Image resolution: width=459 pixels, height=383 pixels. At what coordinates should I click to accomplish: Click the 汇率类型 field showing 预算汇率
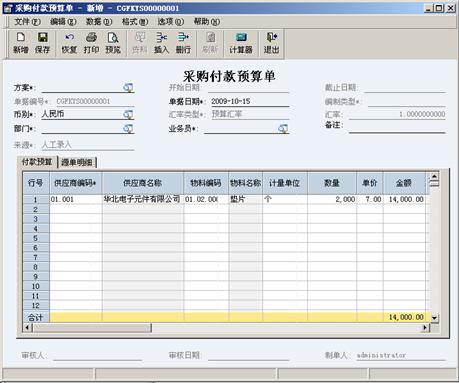tap(250, 114)
